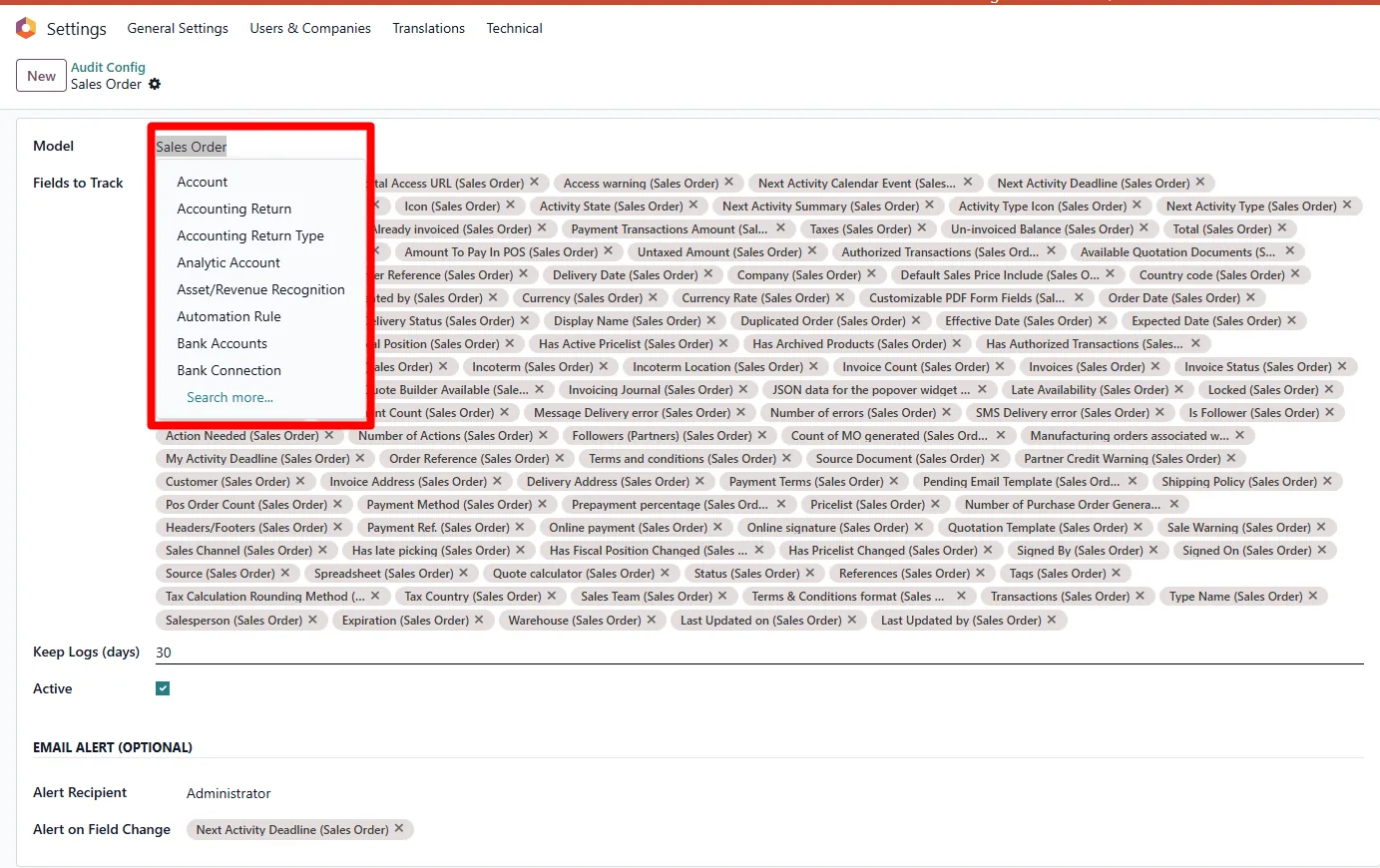Go back via the Audit Config breadcrumb
The image size is (1380, 868).
click(108, 67)
